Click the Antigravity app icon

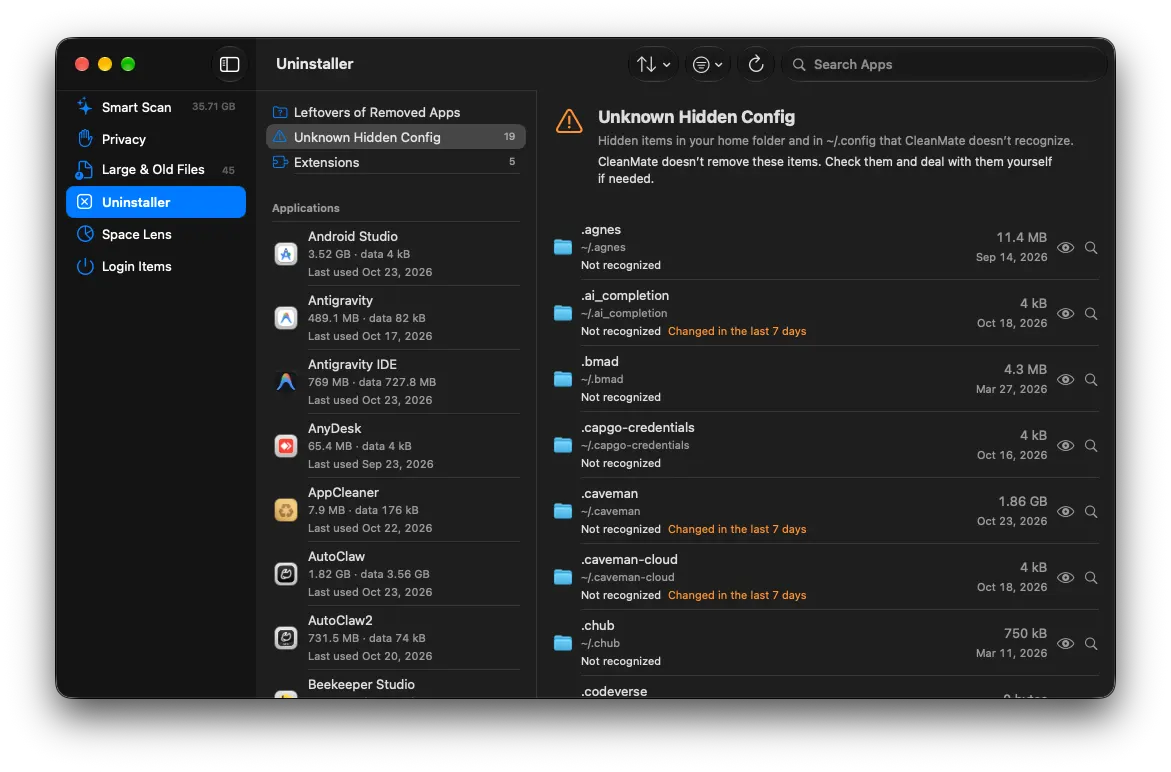pos(286,318)
